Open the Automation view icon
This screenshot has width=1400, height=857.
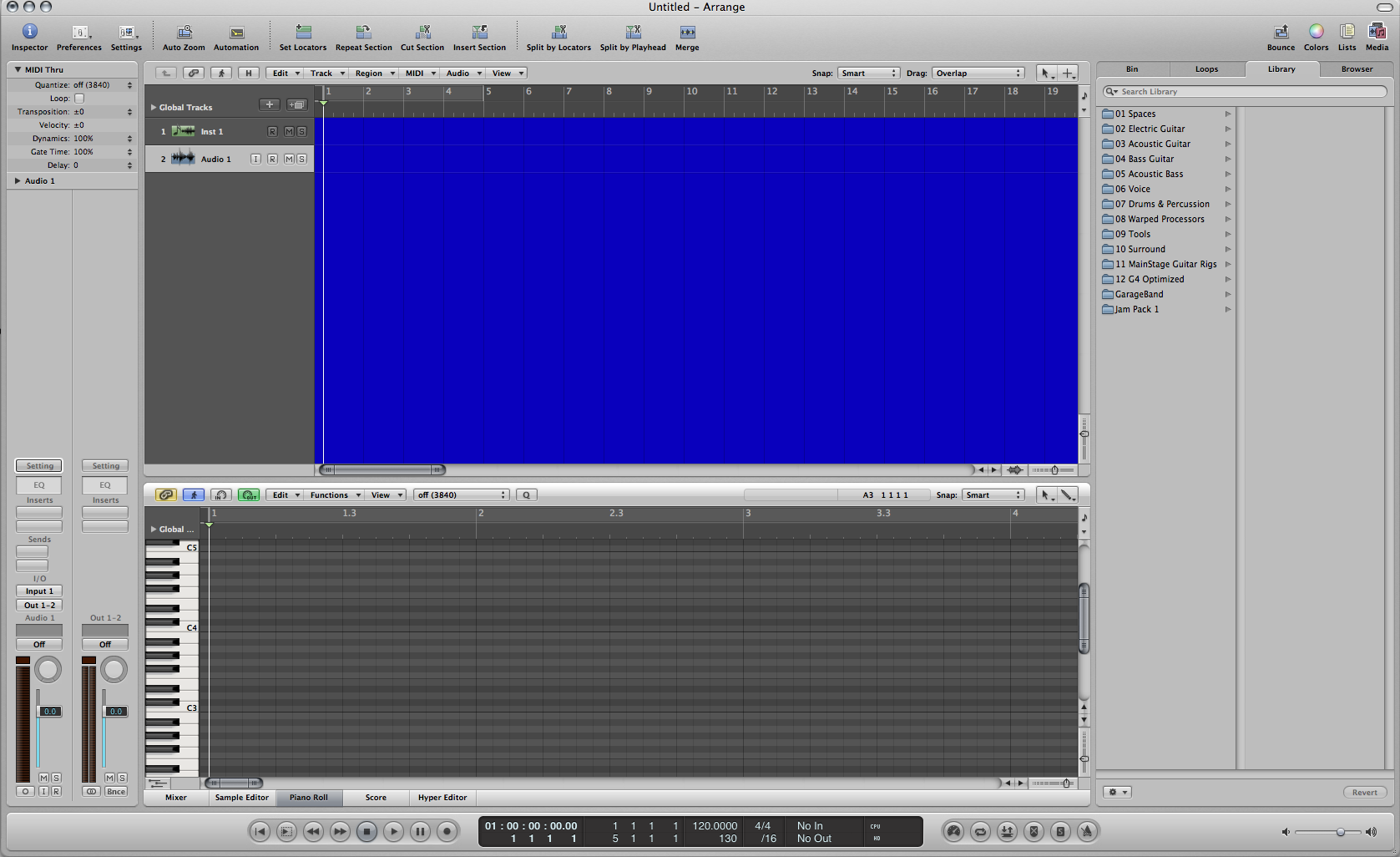[x=236, y=33]
